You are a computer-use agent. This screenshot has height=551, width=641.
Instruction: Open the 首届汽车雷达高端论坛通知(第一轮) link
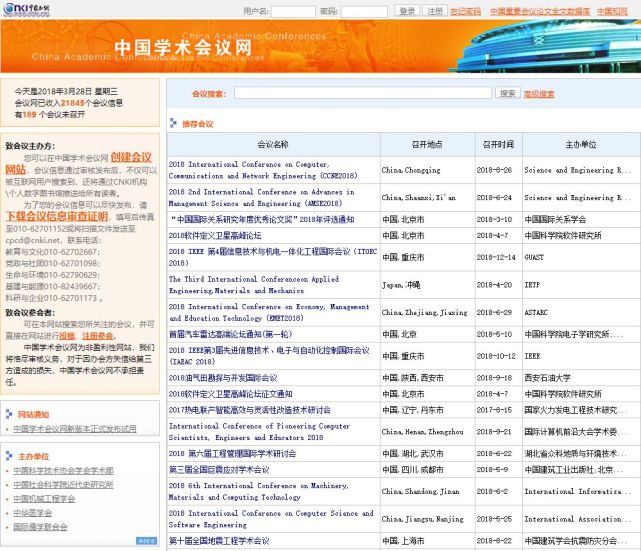pos(230,334)
